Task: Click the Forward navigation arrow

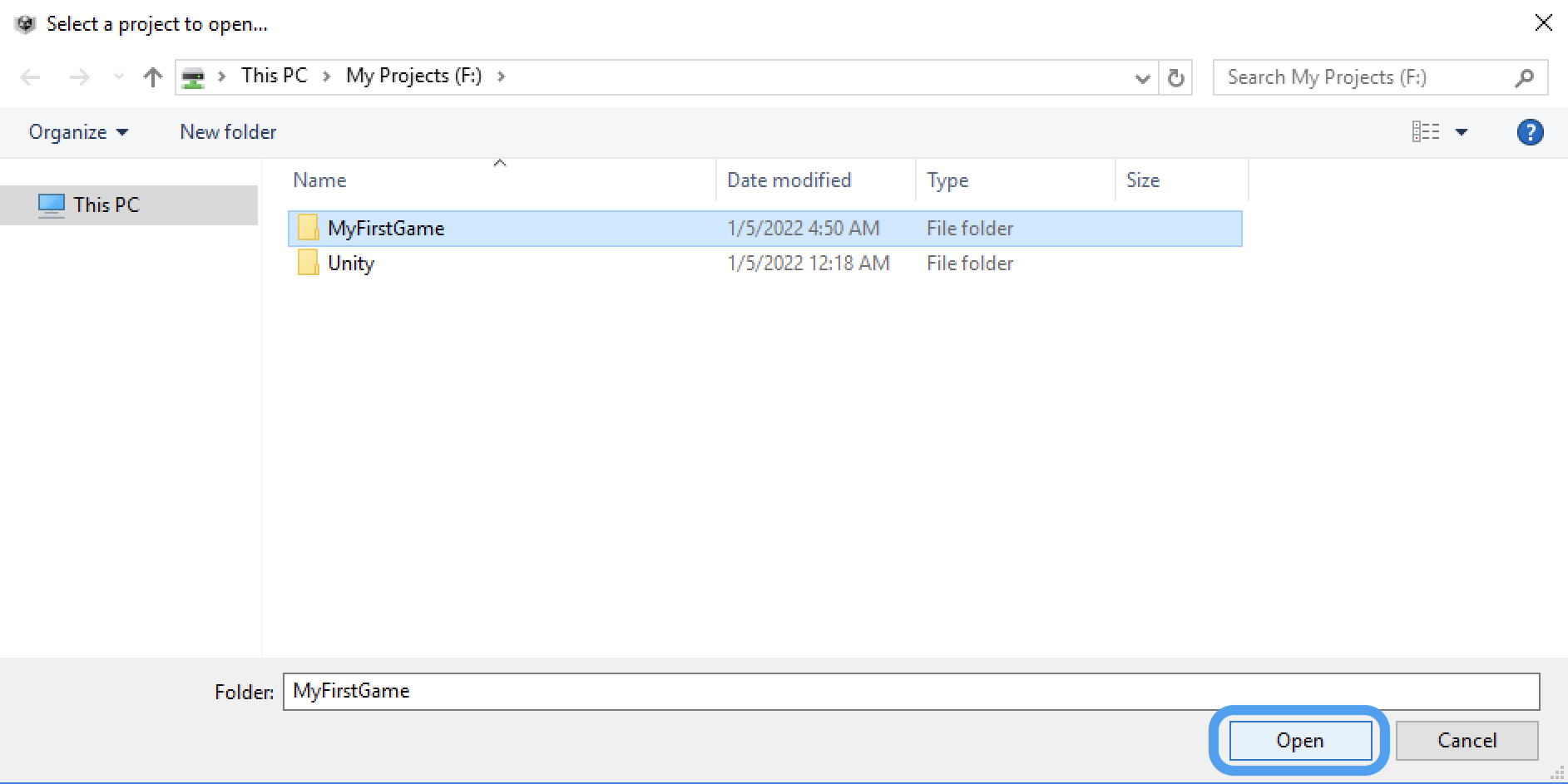Action: [x=79, y=77]
